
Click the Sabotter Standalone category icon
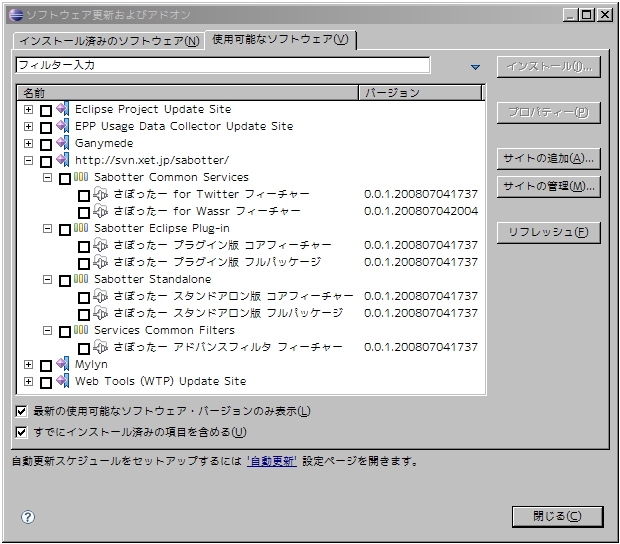pos(81,279)
